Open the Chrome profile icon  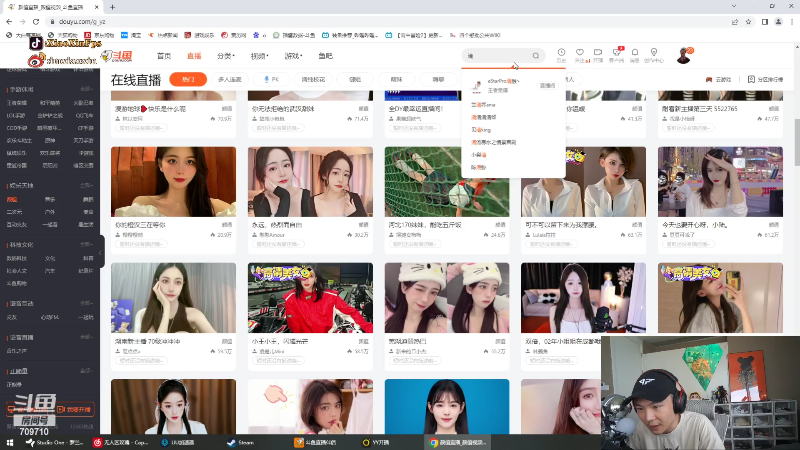pyautogui.click(x=778, y=21)
